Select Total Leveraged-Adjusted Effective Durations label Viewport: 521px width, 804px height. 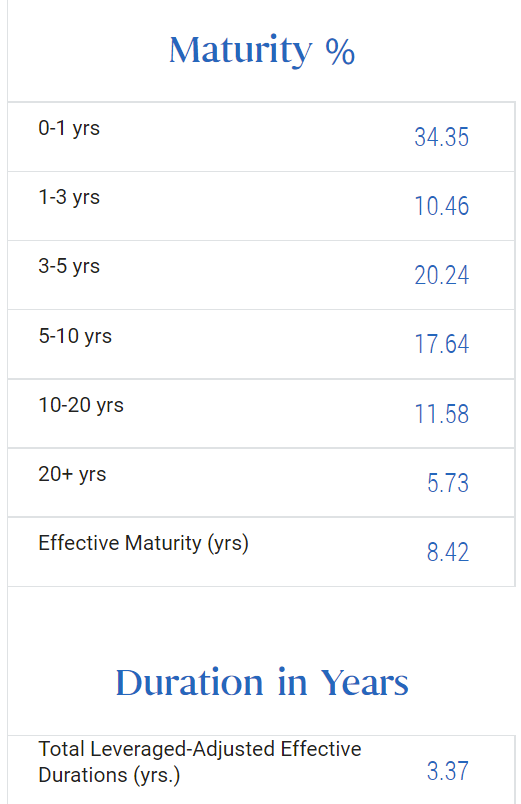coord(200,762)
